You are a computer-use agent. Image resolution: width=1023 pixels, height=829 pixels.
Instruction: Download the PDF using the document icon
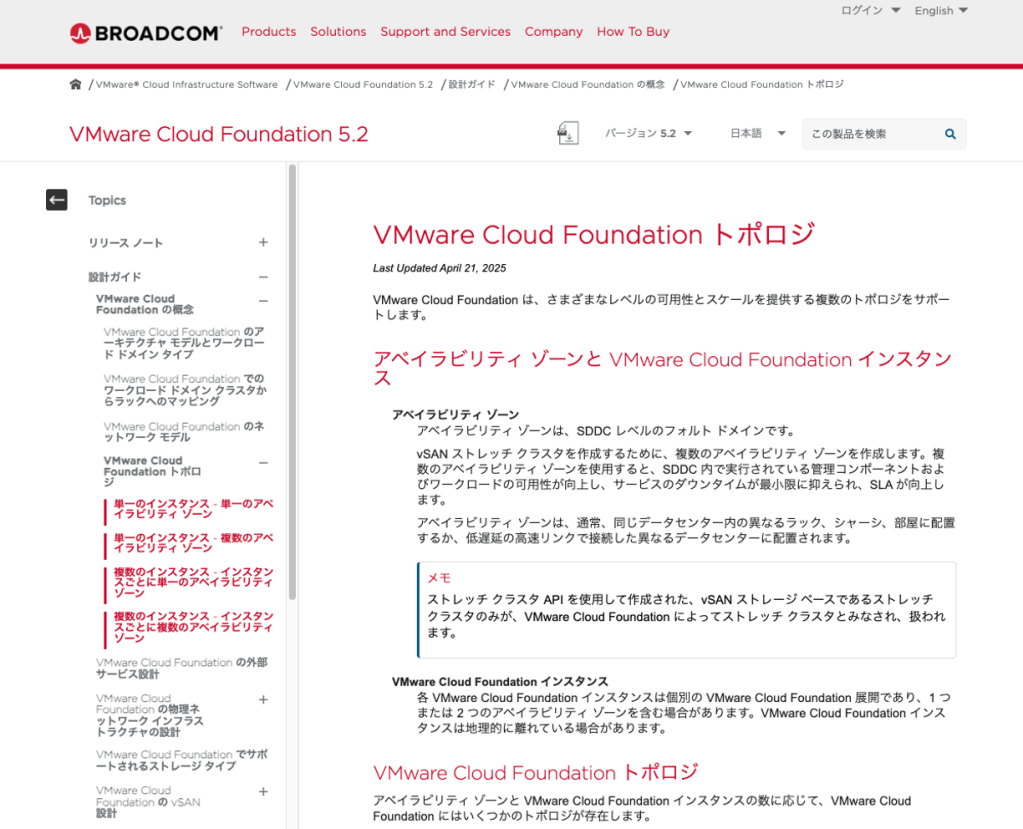point(568,133)
